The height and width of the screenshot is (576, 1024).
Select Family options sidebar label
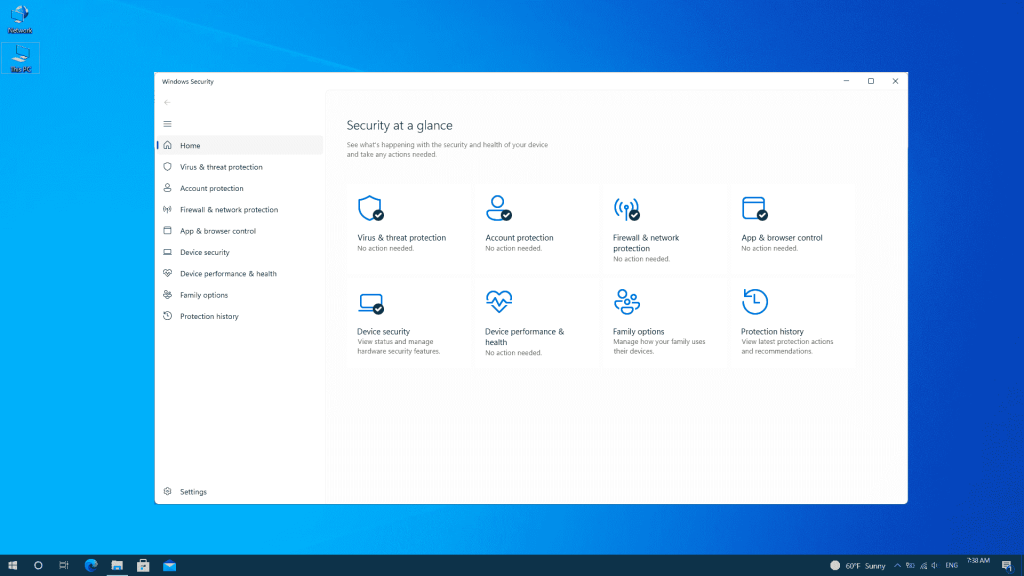[x=204, y=295]
